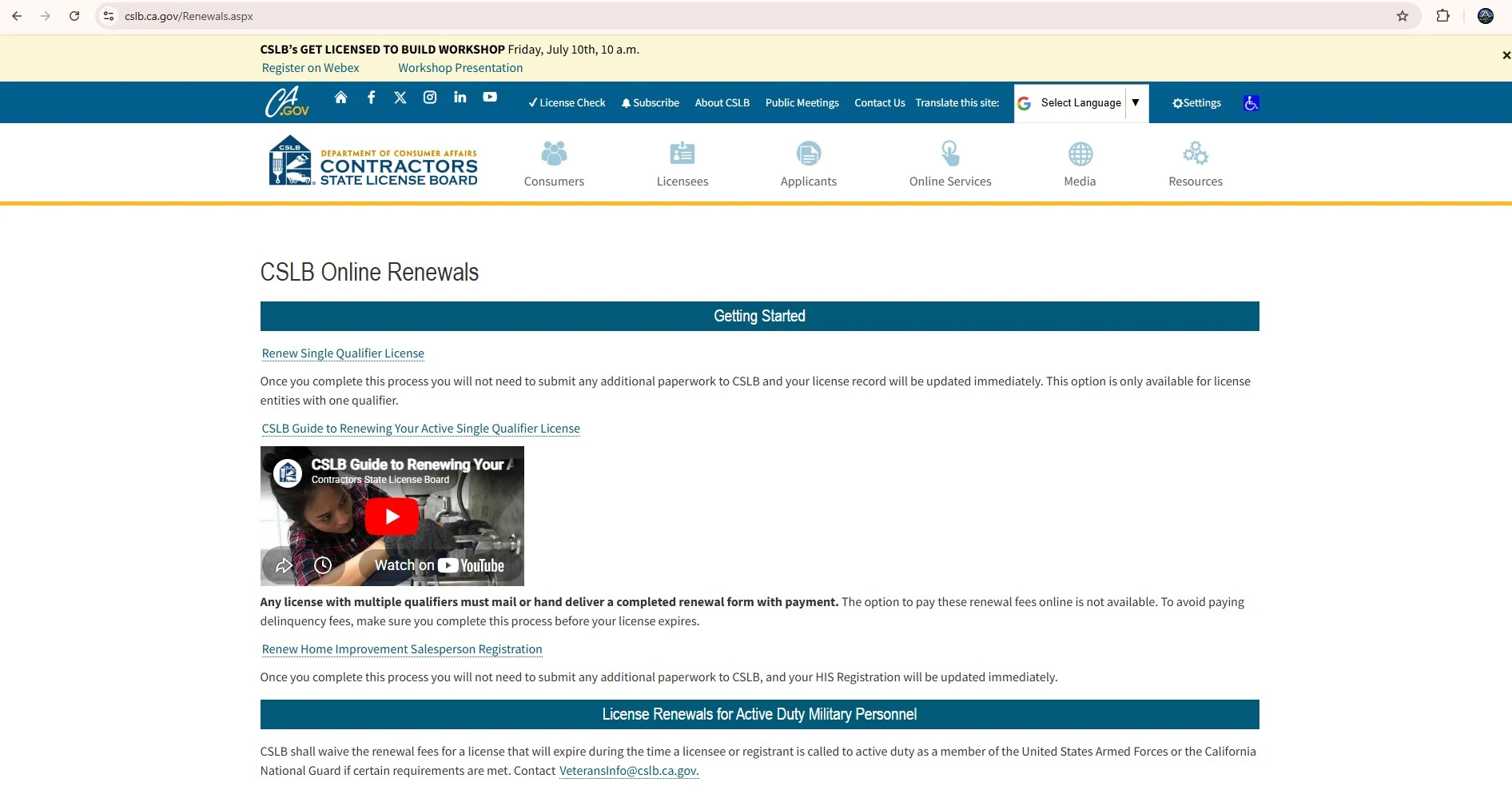The width and height of the screenshot is (1512, 790).
Task: Click the language dropdown arrow
Action: click(1136, 102)
